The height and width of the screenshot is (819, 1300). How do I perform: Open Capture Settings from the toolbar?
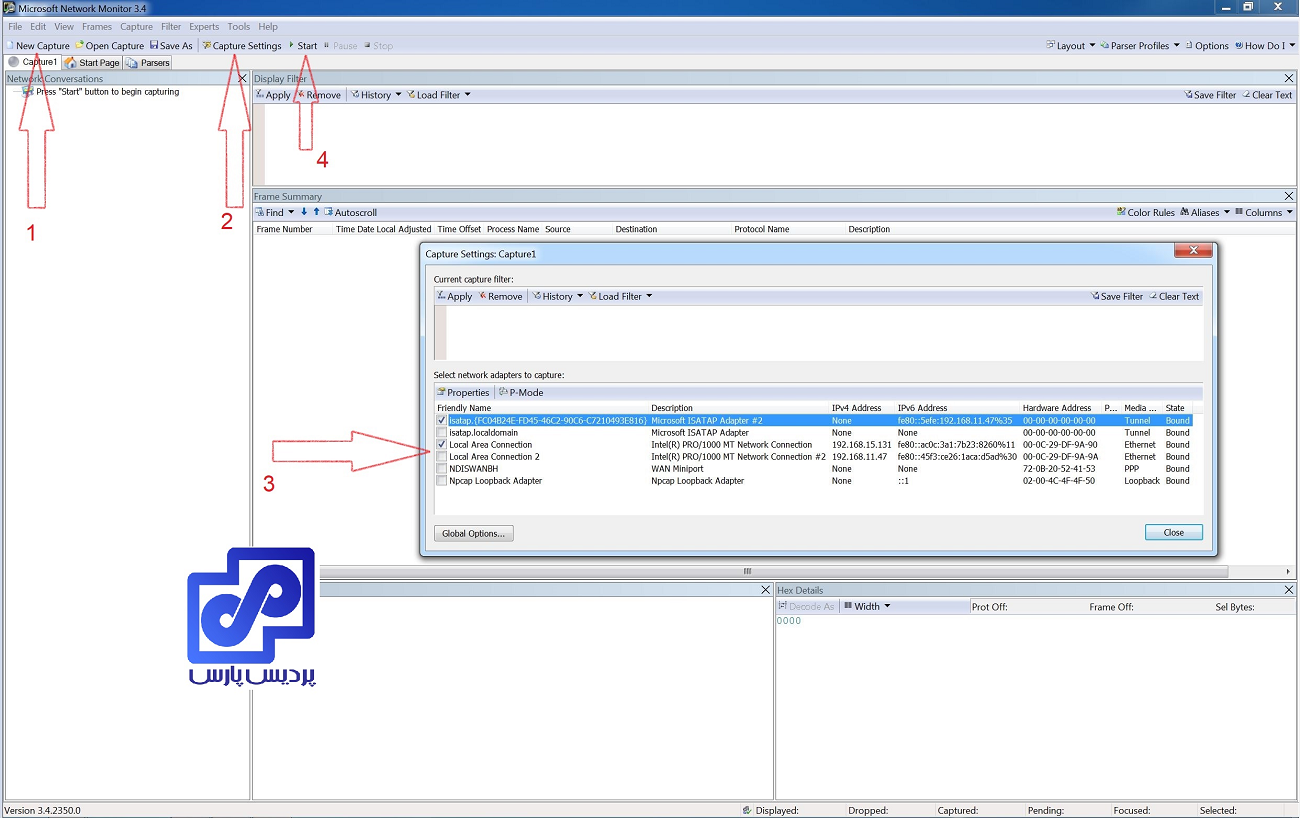[x=242, y=46]
